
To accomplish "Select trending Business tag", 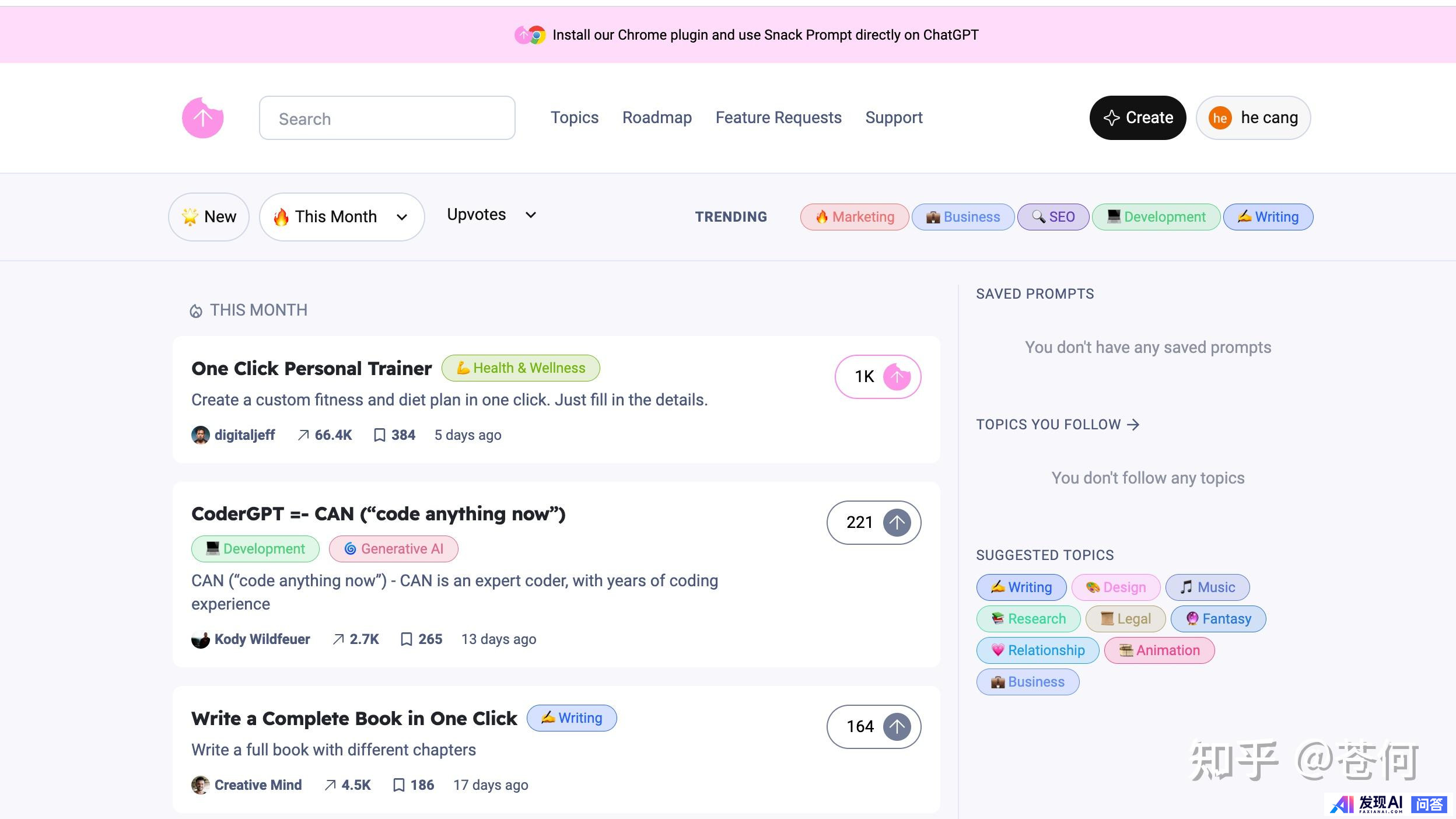I will pos(963,217).
